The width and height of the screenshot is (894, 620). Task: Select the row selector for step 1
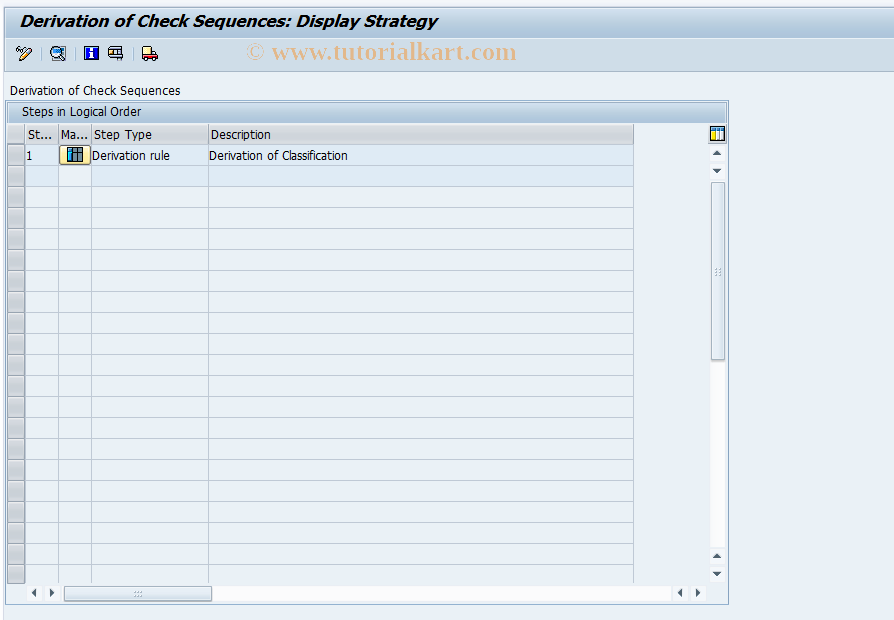[16, 155]
